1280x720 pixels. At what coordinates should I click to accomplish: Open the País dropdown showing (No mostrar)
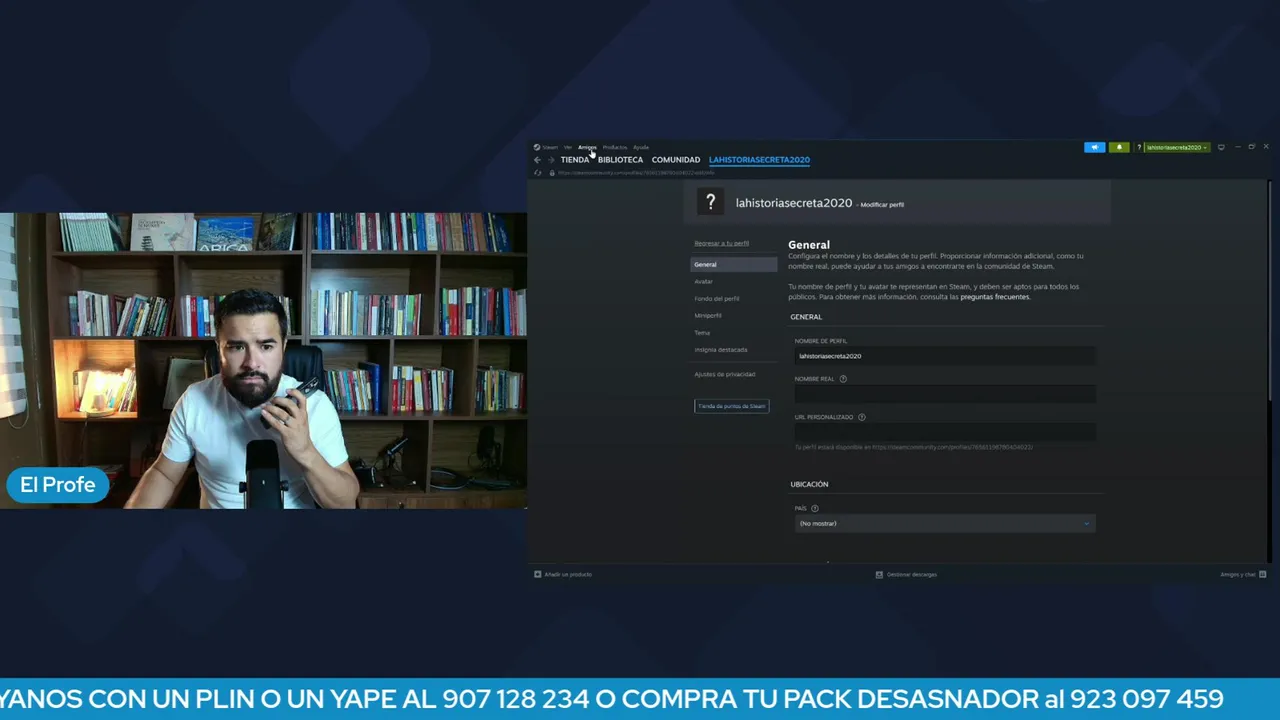945,523
